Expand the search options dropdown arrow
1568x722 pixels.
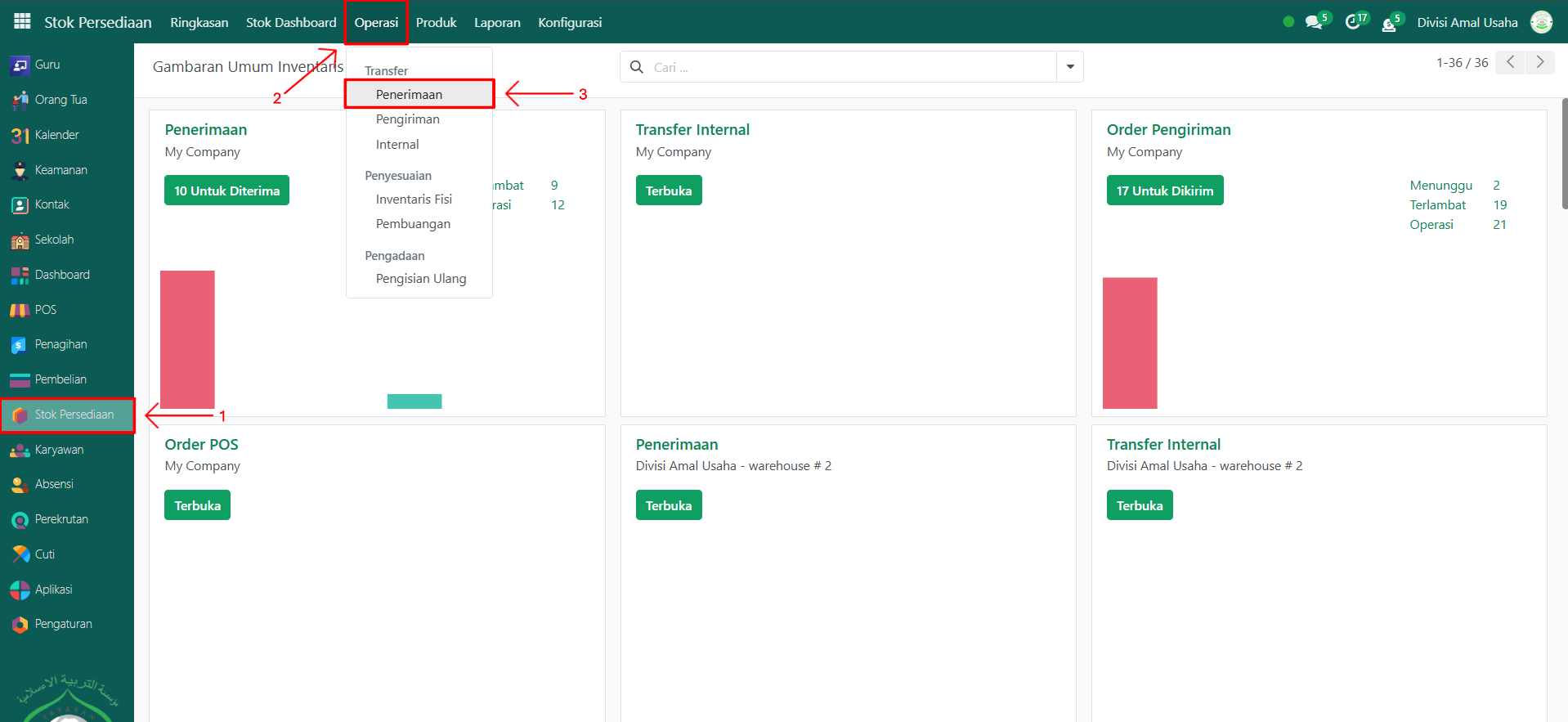coord(1069,67)
